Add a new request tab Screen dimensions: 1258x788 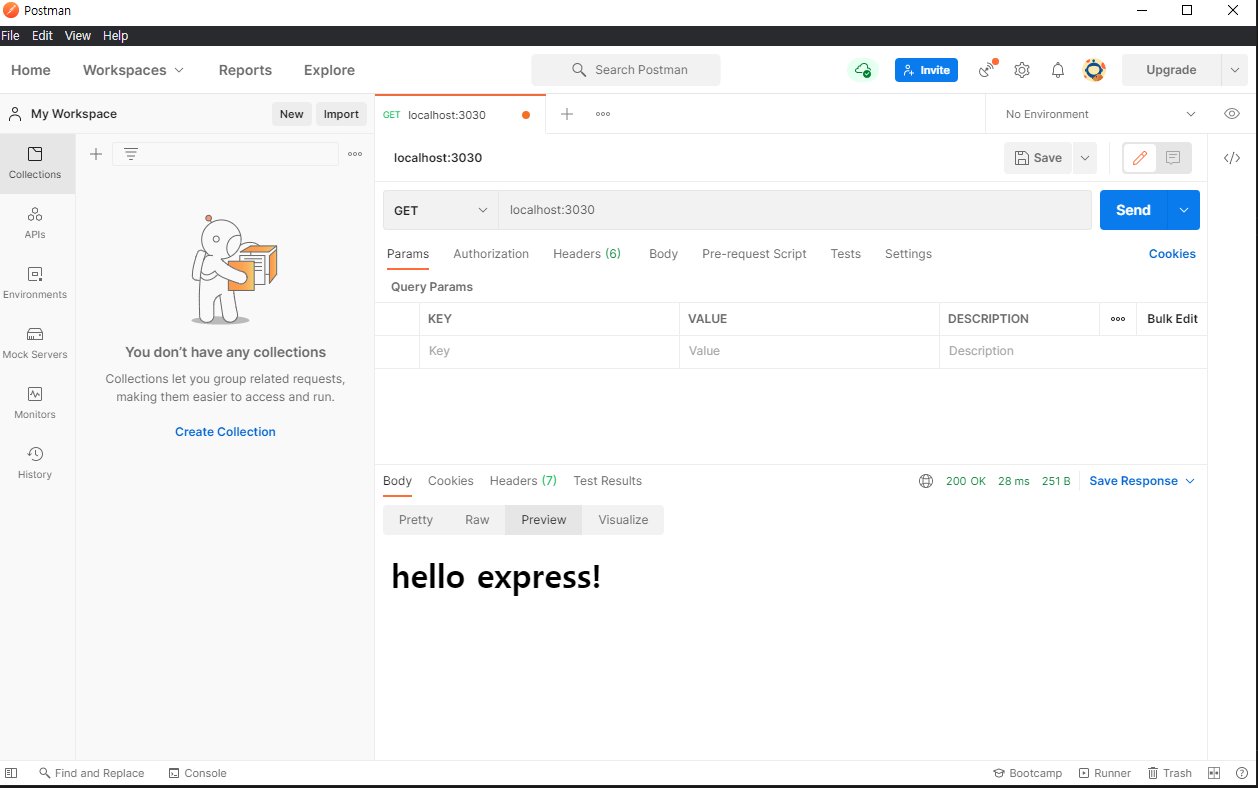567,114
